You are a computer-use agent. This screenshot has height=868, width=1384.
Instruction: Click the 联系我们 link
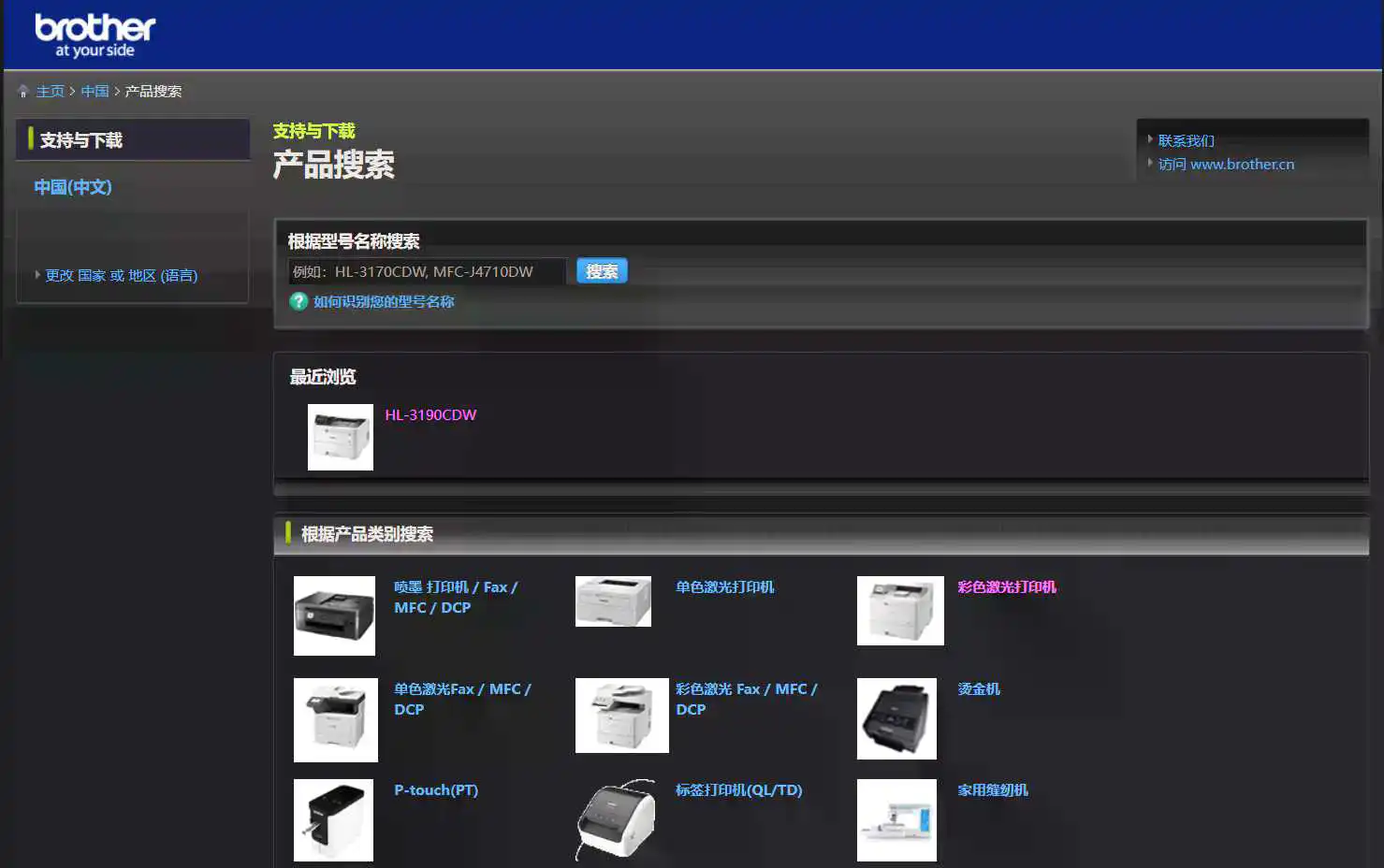click(x=1187, y=140)
